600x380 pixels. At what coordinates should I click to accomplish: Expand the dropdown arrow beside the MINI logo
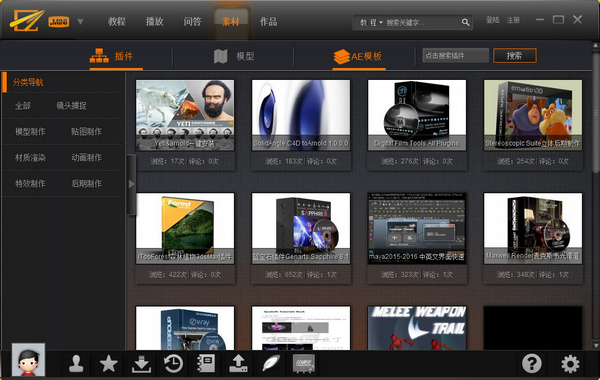(x=80, y=21)
